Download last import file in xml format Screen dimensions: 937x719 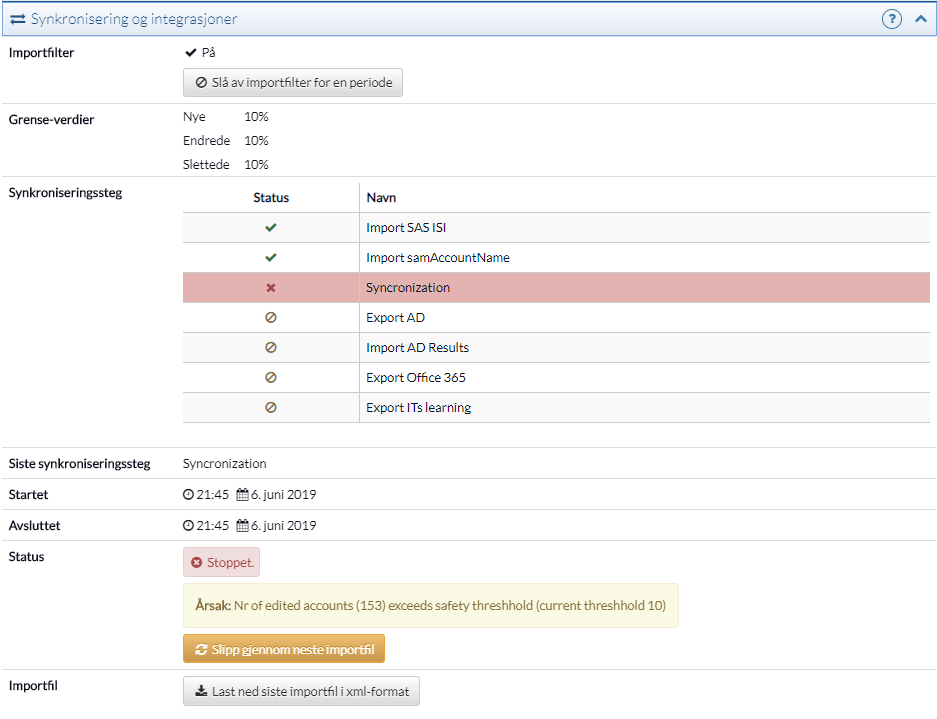click(x=301, y=691)
